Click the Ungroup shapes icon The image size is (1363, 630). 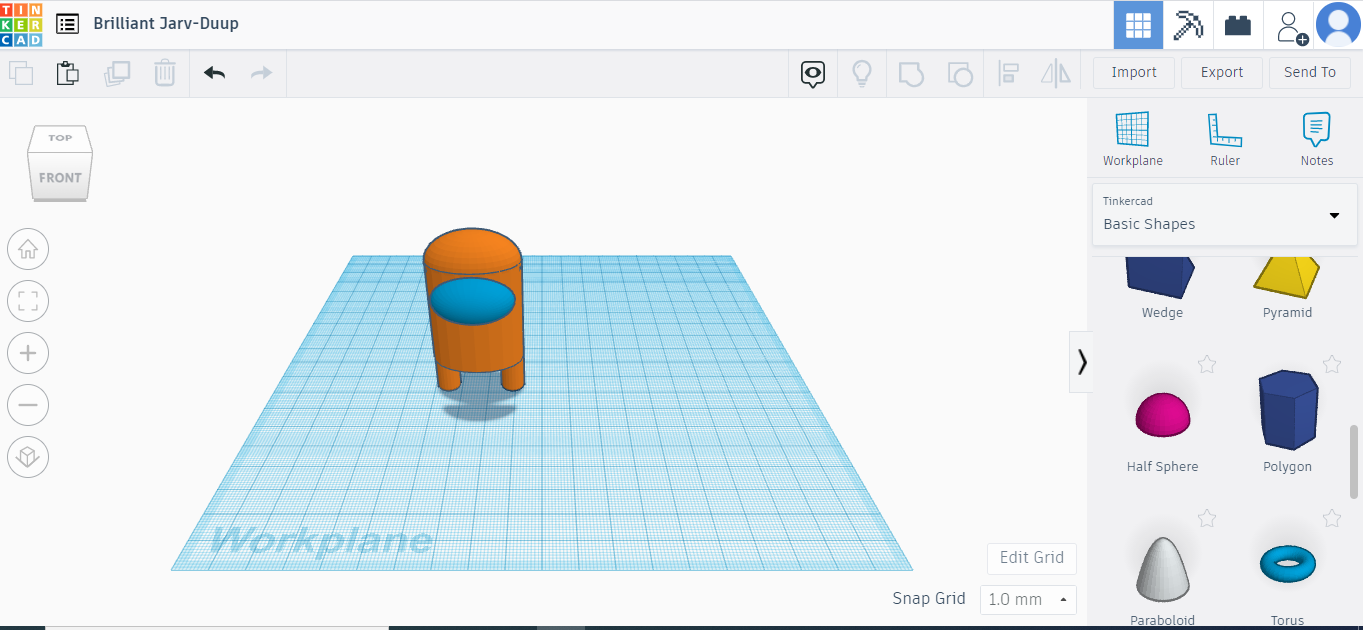click(x=959, y=73)
